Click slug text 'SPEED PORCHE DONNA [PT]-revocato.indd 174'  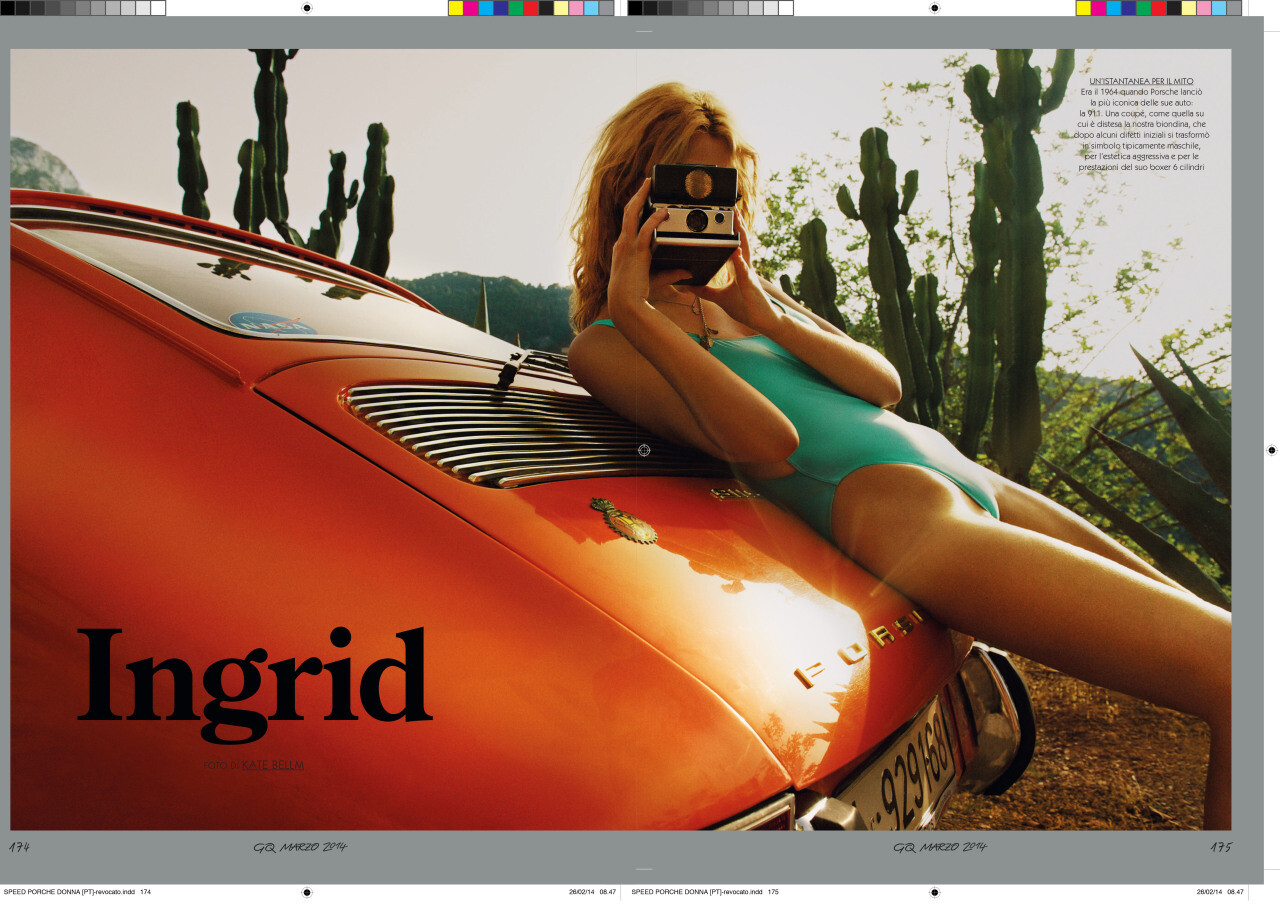pyautogui.click(x=77, y=892)
